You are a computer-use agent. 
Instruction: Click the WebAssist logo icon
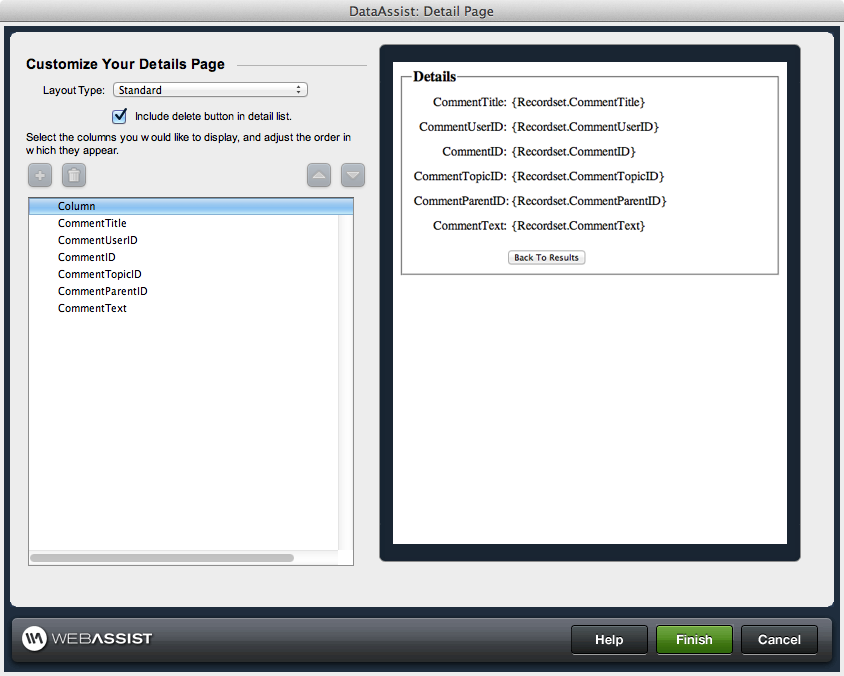(33, 639)
